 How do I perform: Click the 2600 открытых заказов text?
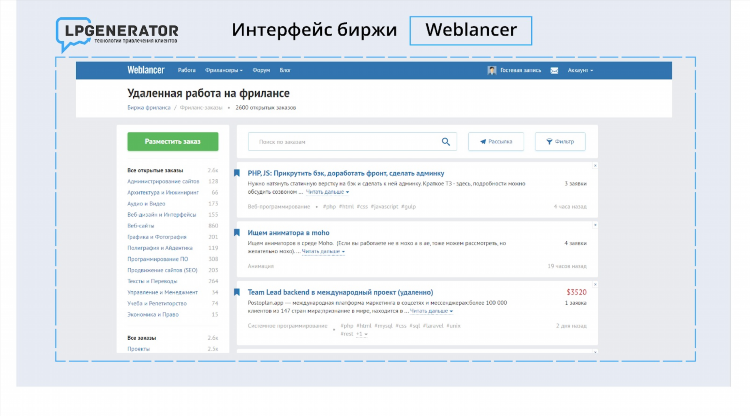[x=265, y=108]
